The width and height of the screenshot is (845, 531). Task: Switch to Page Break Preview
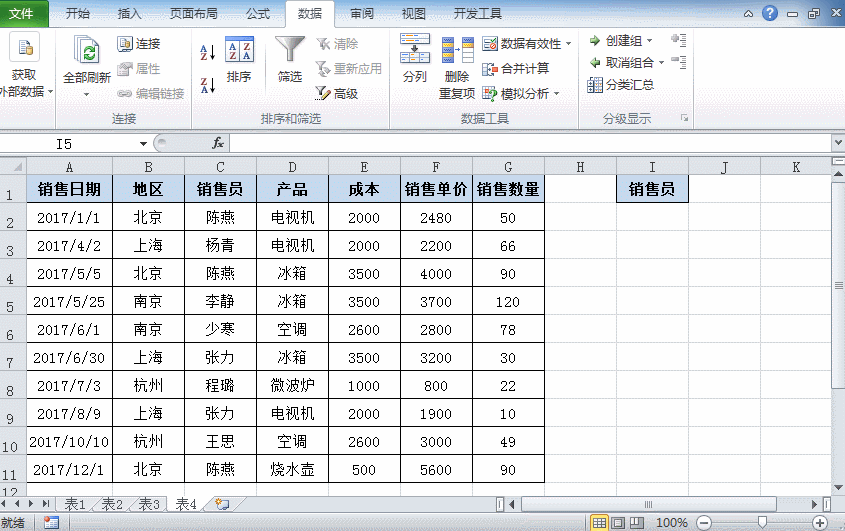pos(637,522)
